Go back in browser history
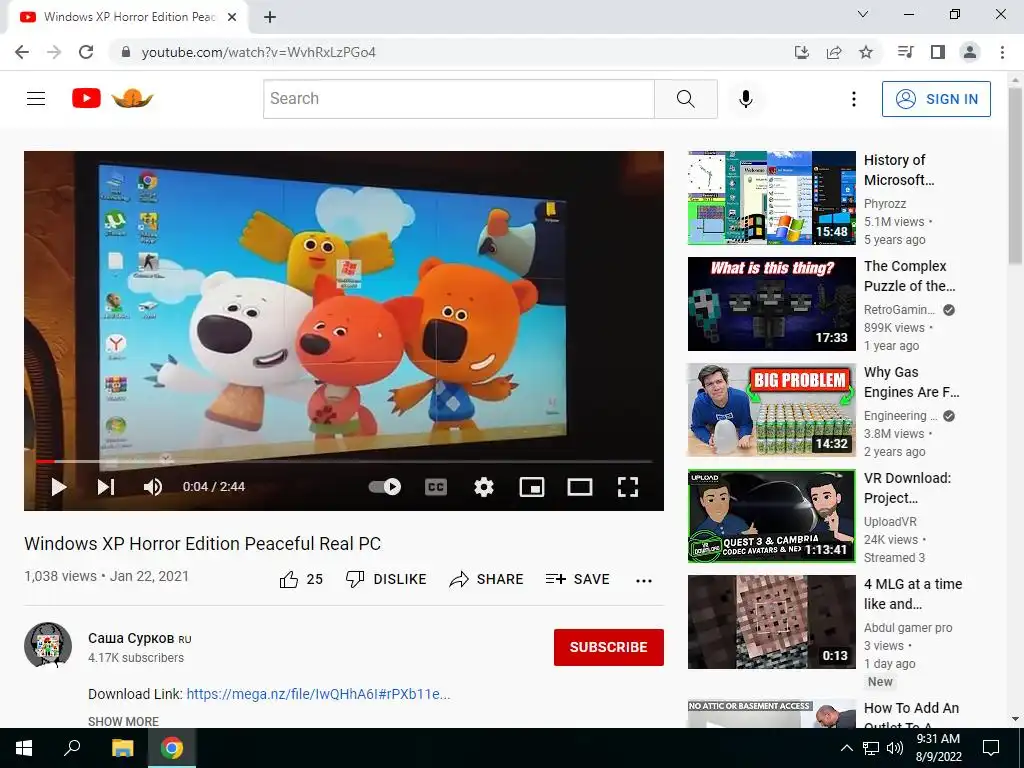Viewport: 1024px width, 768px height. click(22, 52)
